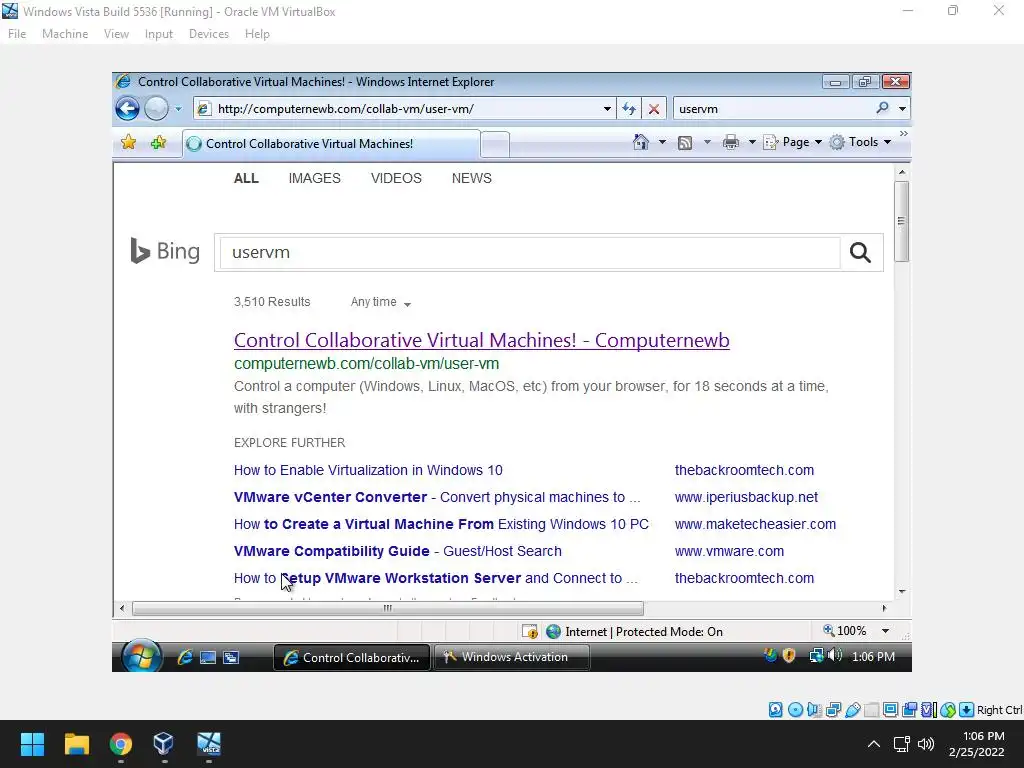Open Chrome from the host taskbar
The width and height of the screenshot is (1024, 768).
click(x=121, y=744)
